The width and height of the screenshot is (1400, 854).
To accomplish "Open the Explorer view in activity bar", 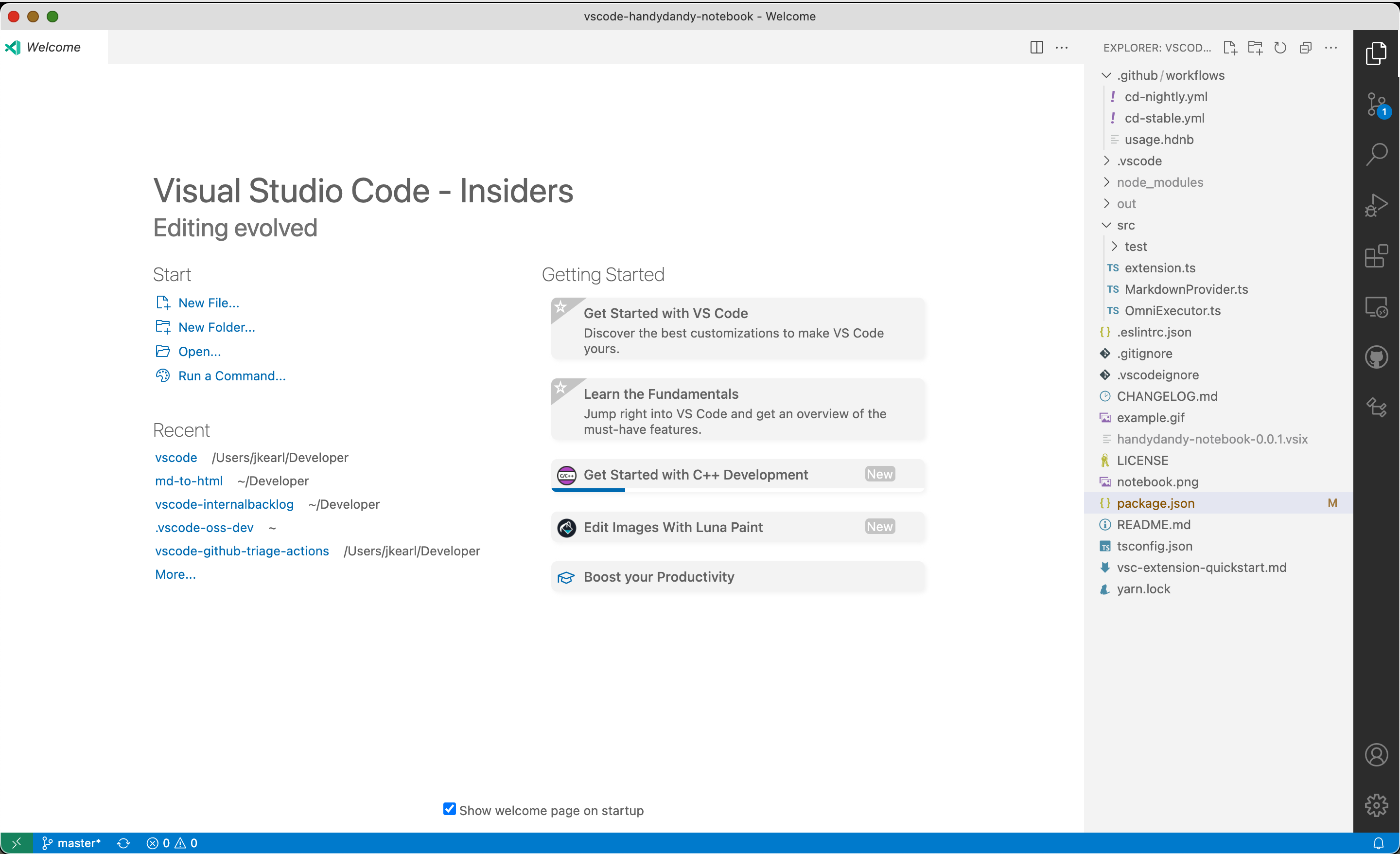I will pyautogui.click(x=1376, y=53).
